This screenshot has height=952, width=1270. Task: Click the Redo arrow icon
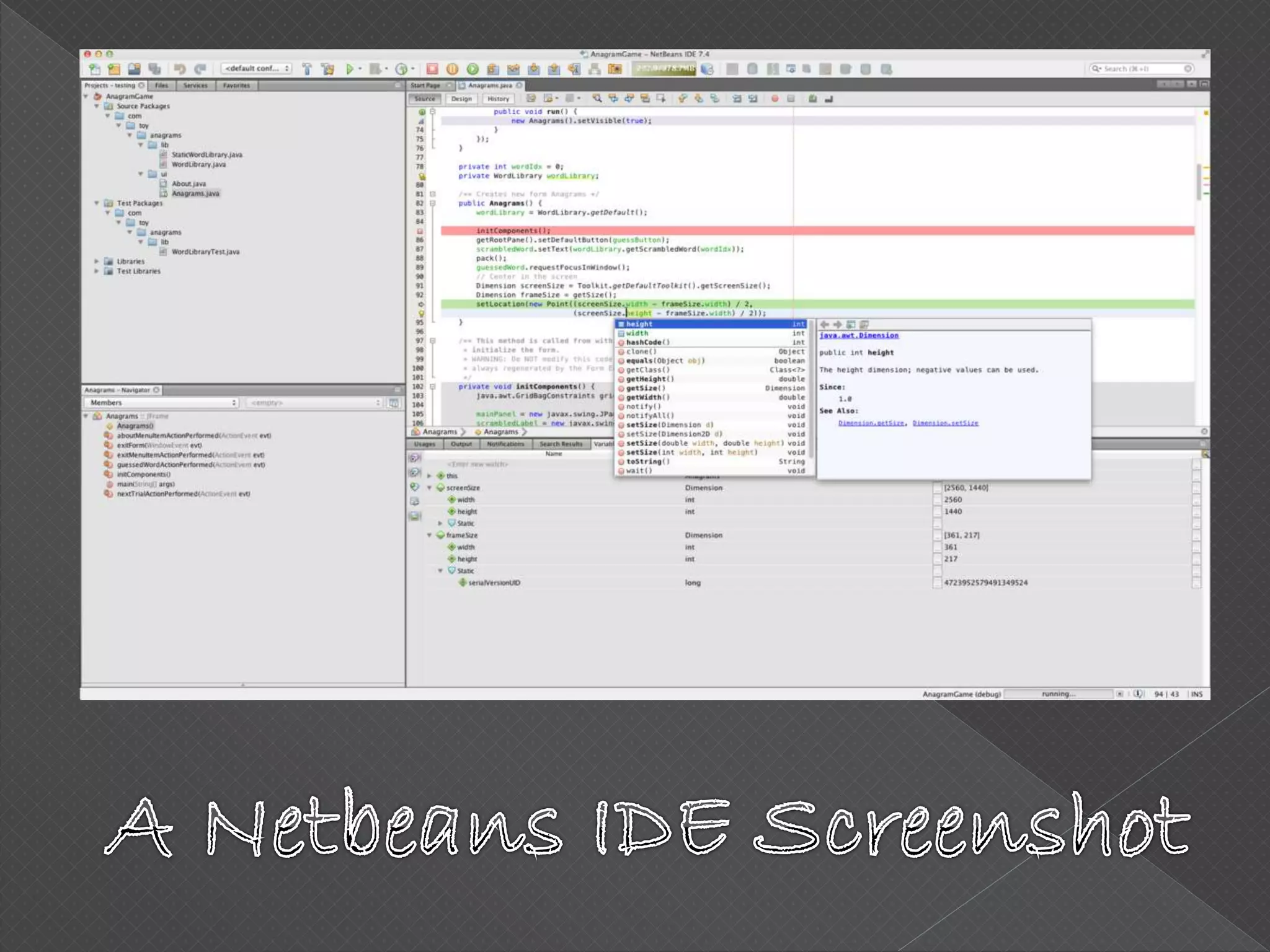[x=200, y=69]
